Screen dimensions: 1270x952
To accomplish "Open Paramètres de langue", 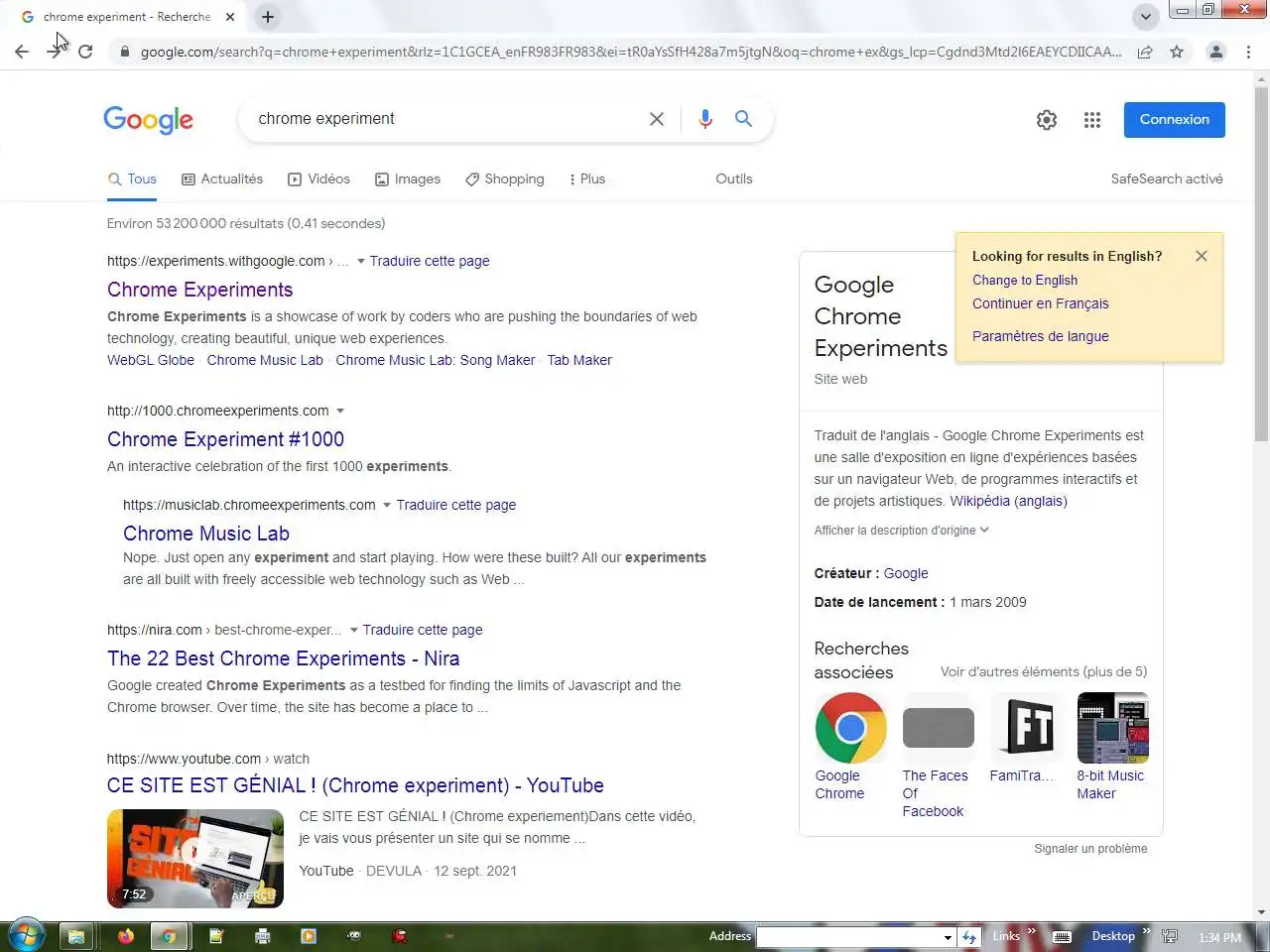I will tap(1041, 336).
